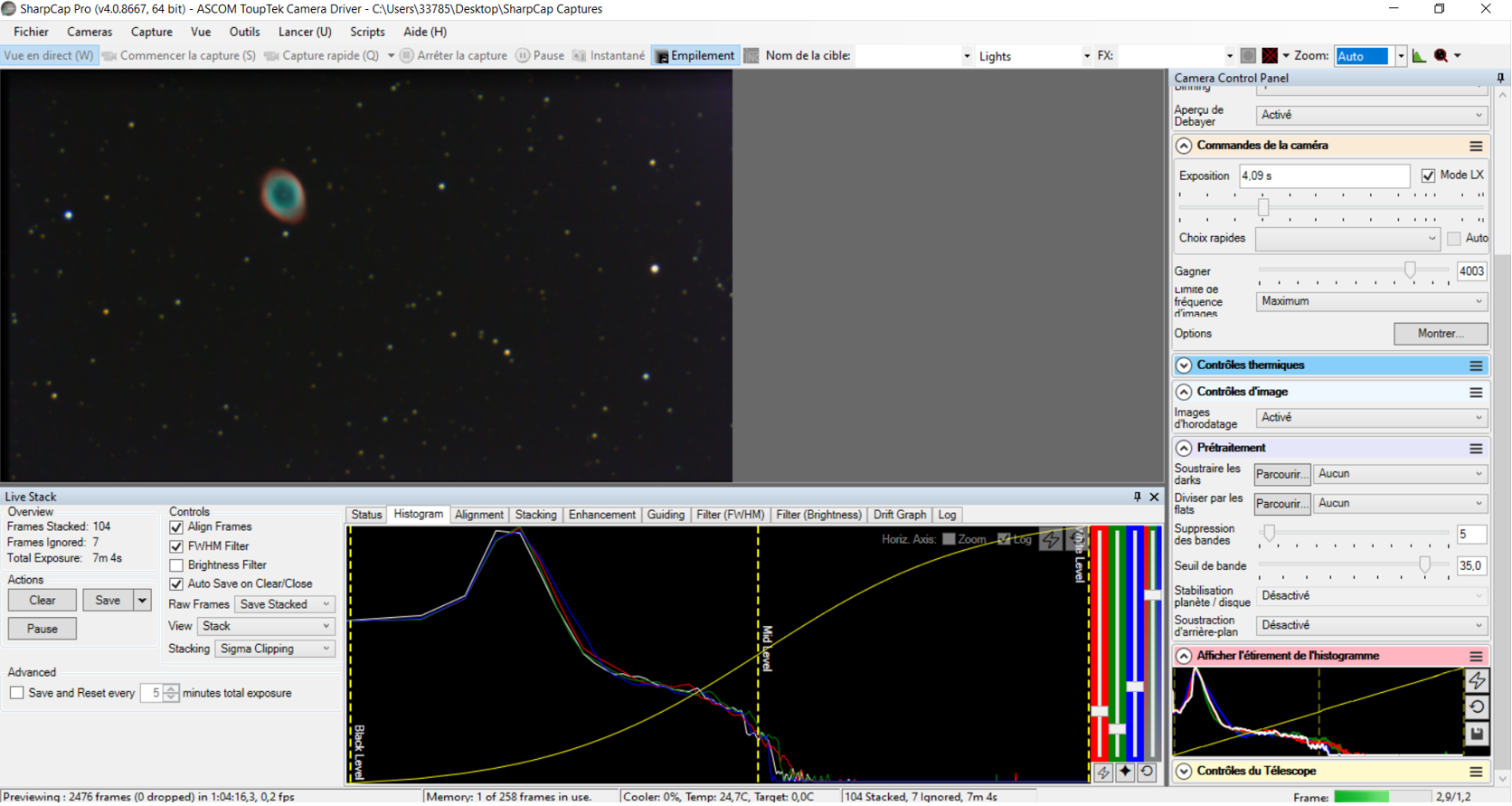Image resolution: width=1512 pixels, height=806 pixels.
Task: Uncheck the FWHM Filter checkbox
Action: [176, 546]
